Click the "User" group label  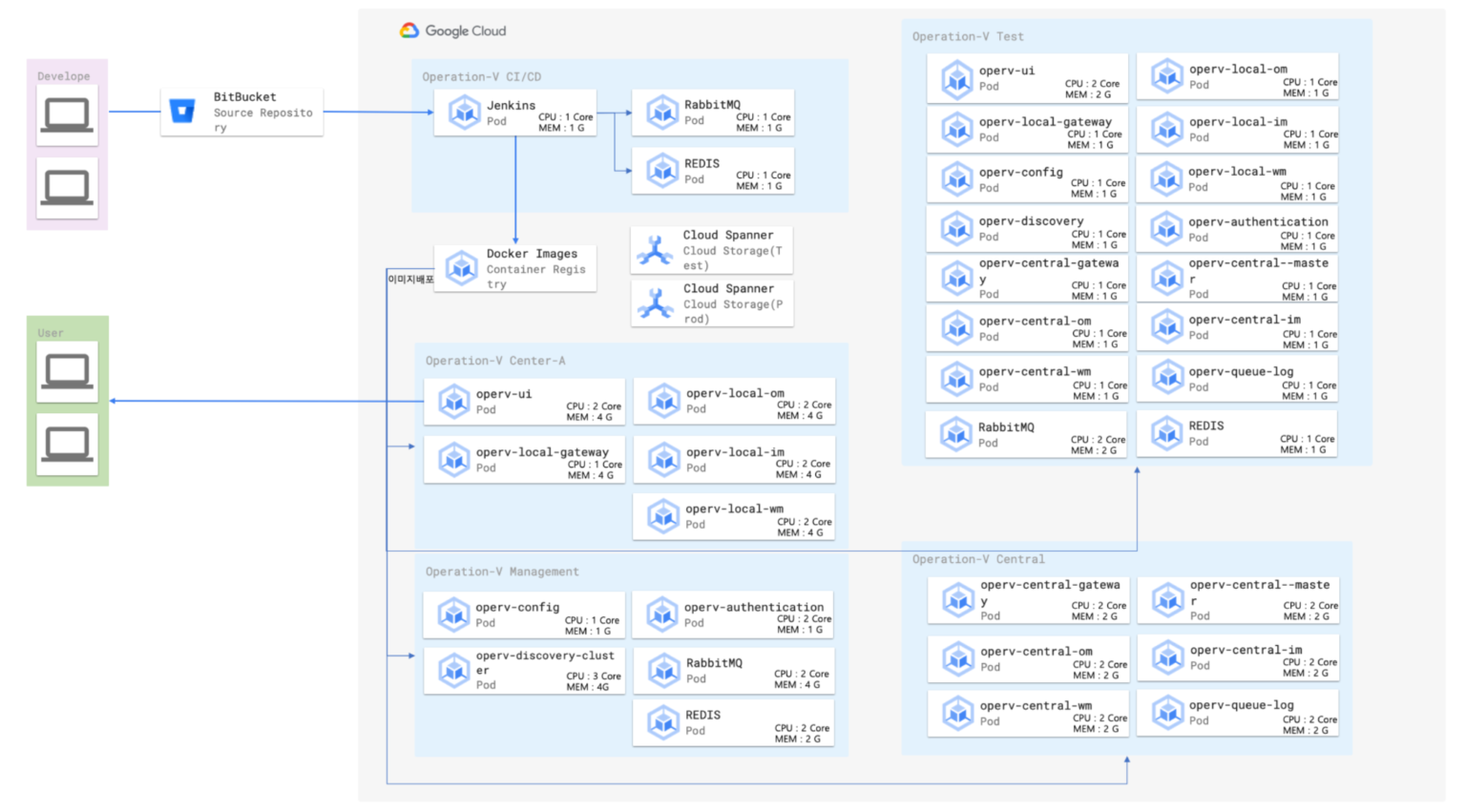coord(51,333)
